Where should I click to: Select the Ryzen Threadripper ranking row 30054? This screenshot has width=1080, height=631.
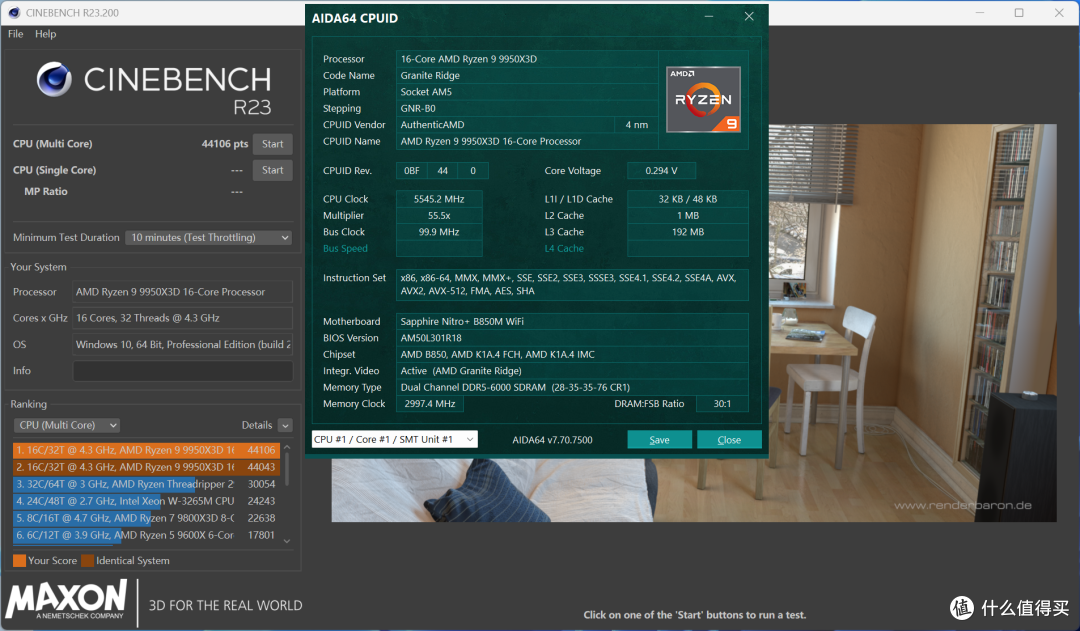[146, 484]
